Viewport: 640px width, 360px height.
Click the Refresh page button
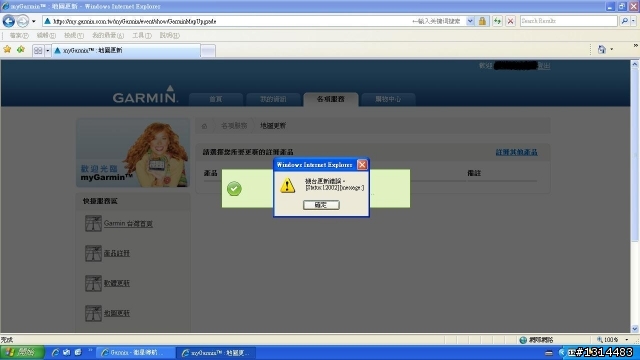tap(497, 21)
